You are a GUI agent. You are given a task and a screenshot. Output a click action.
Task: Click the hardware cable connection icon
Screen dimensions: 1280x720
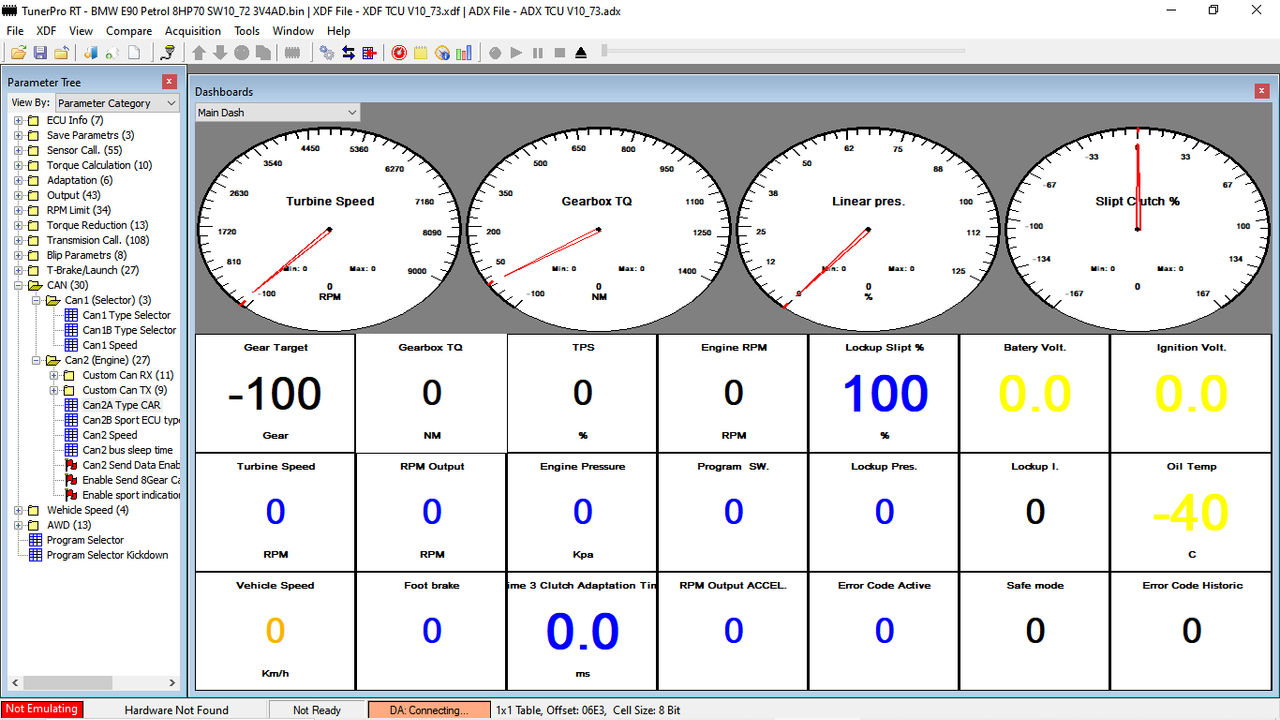tap(168, 53)
